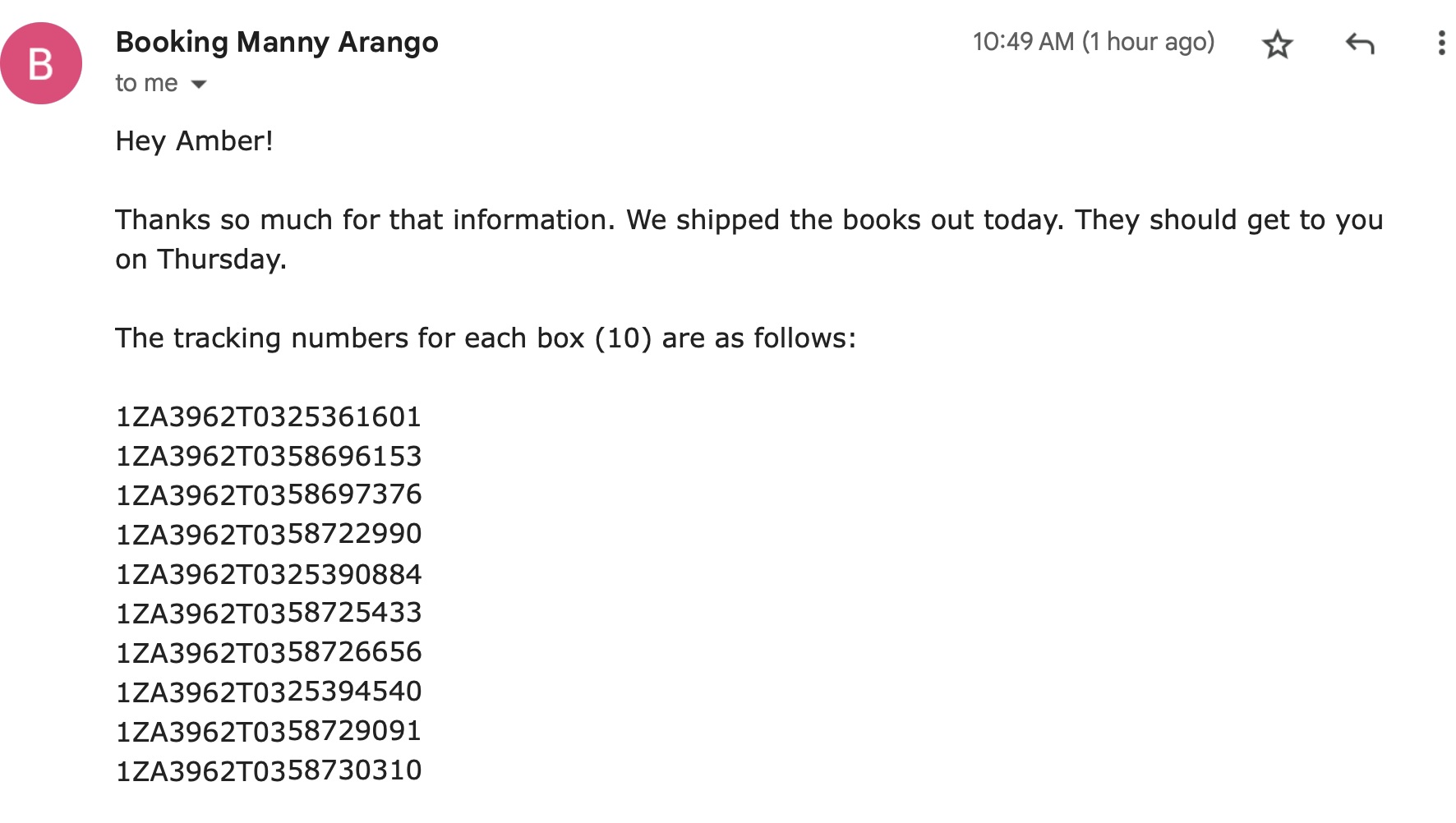This screenshot has width=1456, height=823.
Task: Click the pink B sender avatar
Action: [x=41, y=63]
